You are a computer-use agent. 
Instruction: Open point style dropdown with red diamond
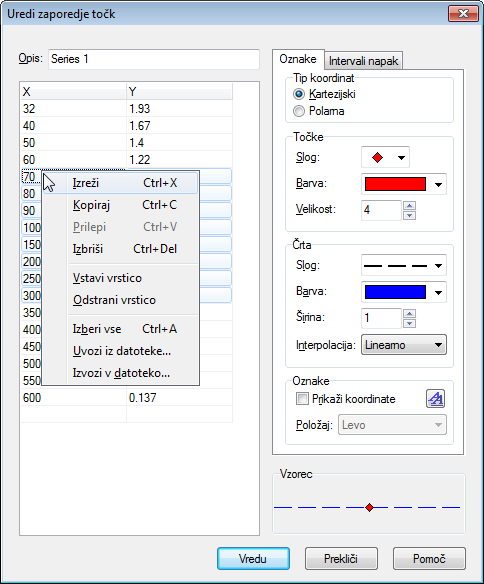[385, 158]
